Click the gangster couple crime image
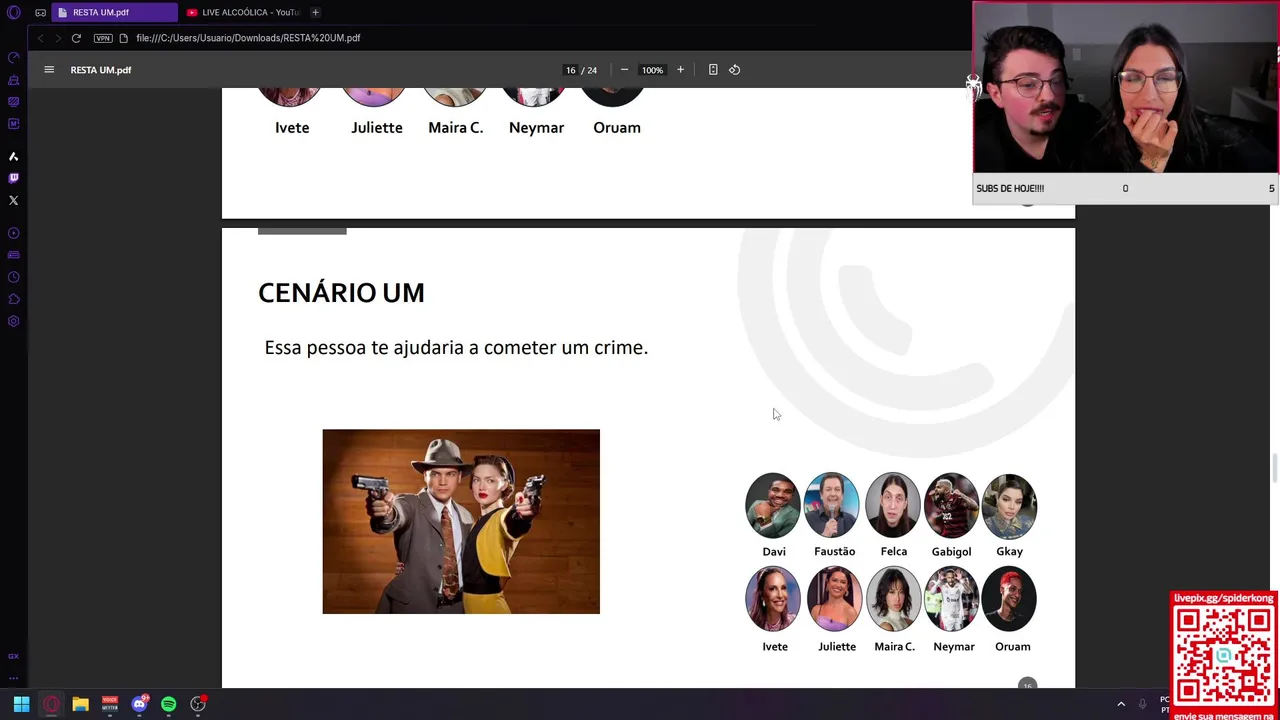 tap(461, 522)
